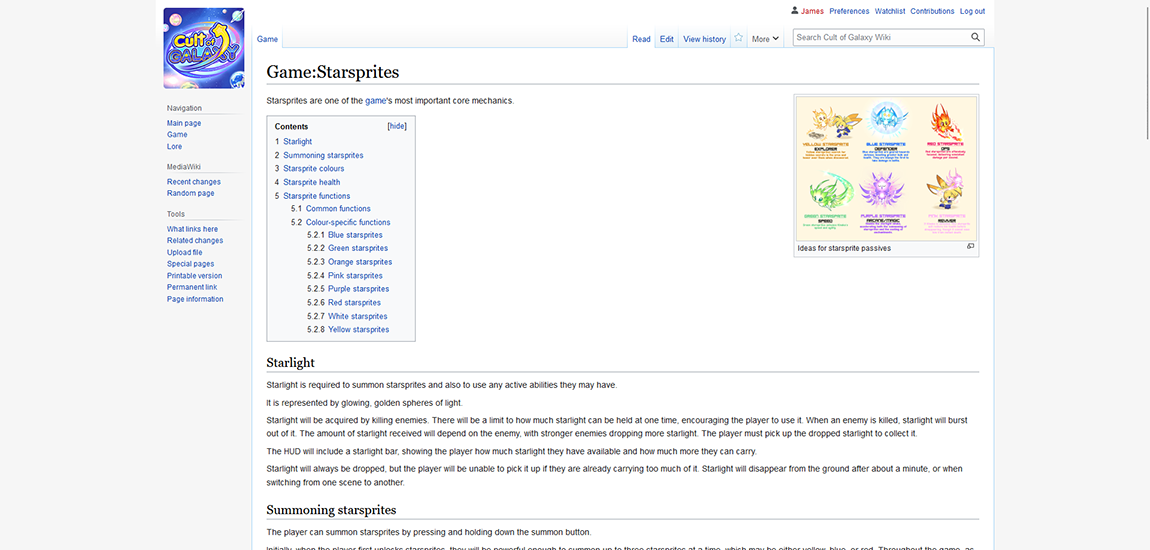The width and height of the screenshot is (1150, 550).
Task: Click in the Search Cult of Galaxy Wiki field
Action: pyautogui.click(x=880, y=37)
